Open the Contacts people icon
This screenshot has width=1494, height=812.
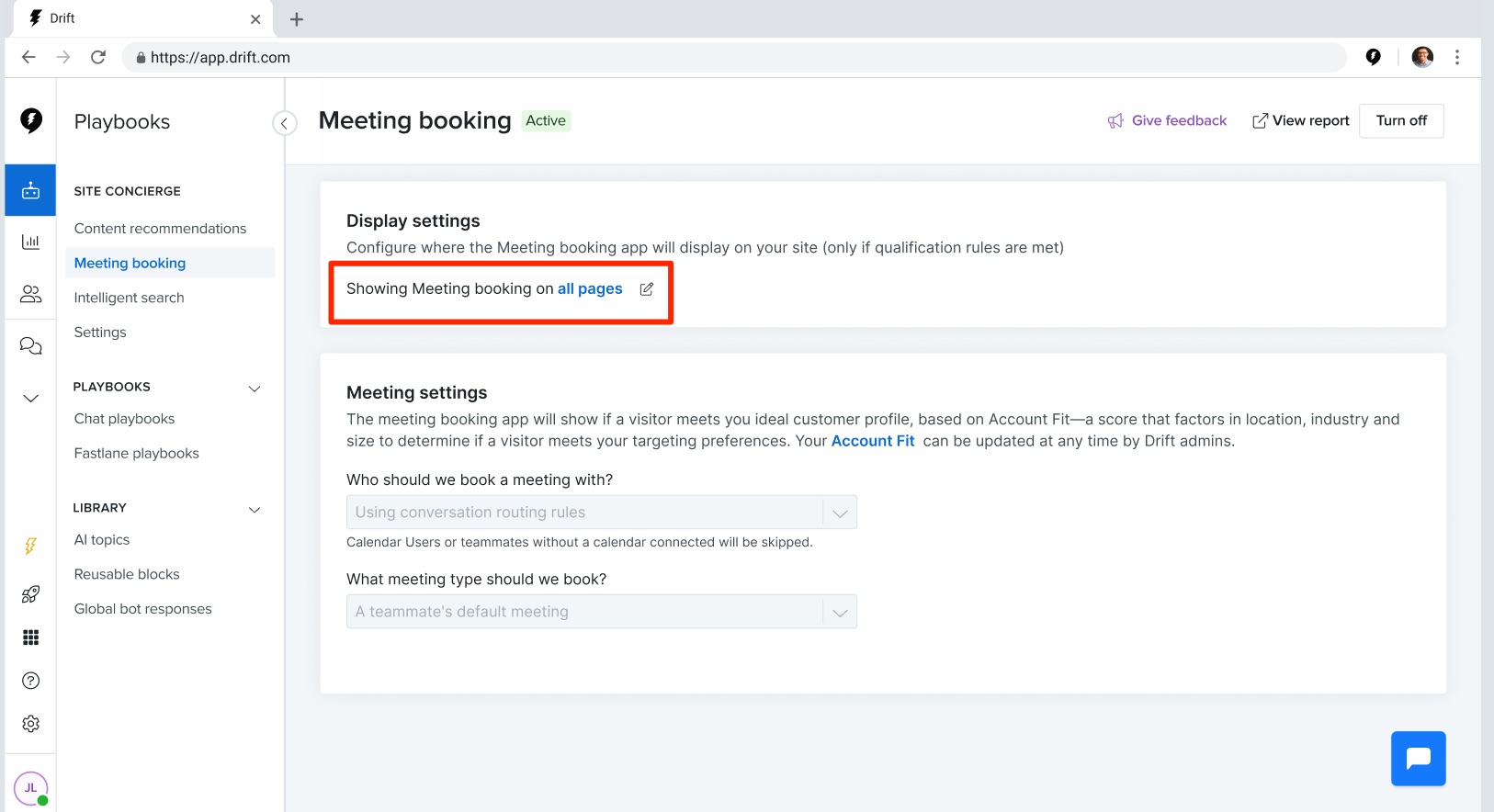point(30,294)
